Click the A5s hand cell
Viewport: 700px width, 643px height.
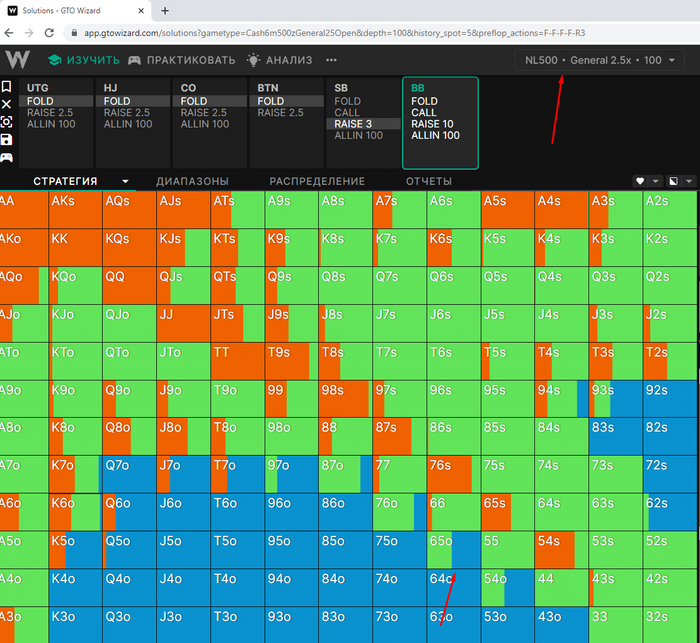(x=508, y=210)
